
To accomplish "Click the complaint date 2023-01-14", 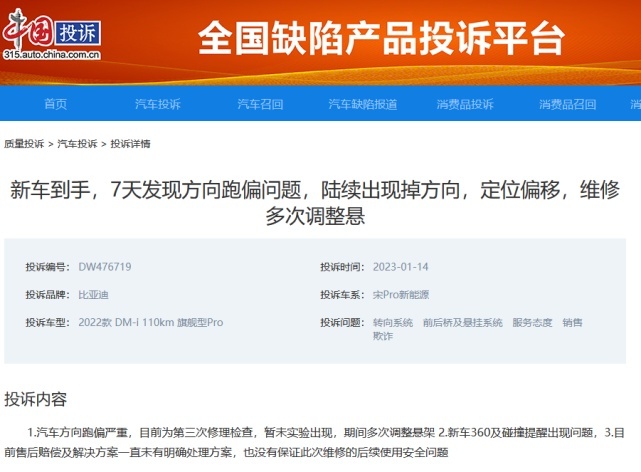I will point(401,267).
